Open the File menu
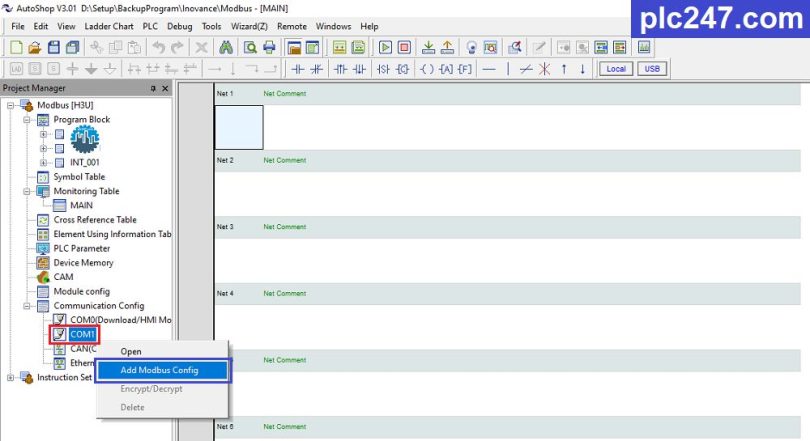The image size is (810, 441). pyautogui.click(x=18, y=26)
